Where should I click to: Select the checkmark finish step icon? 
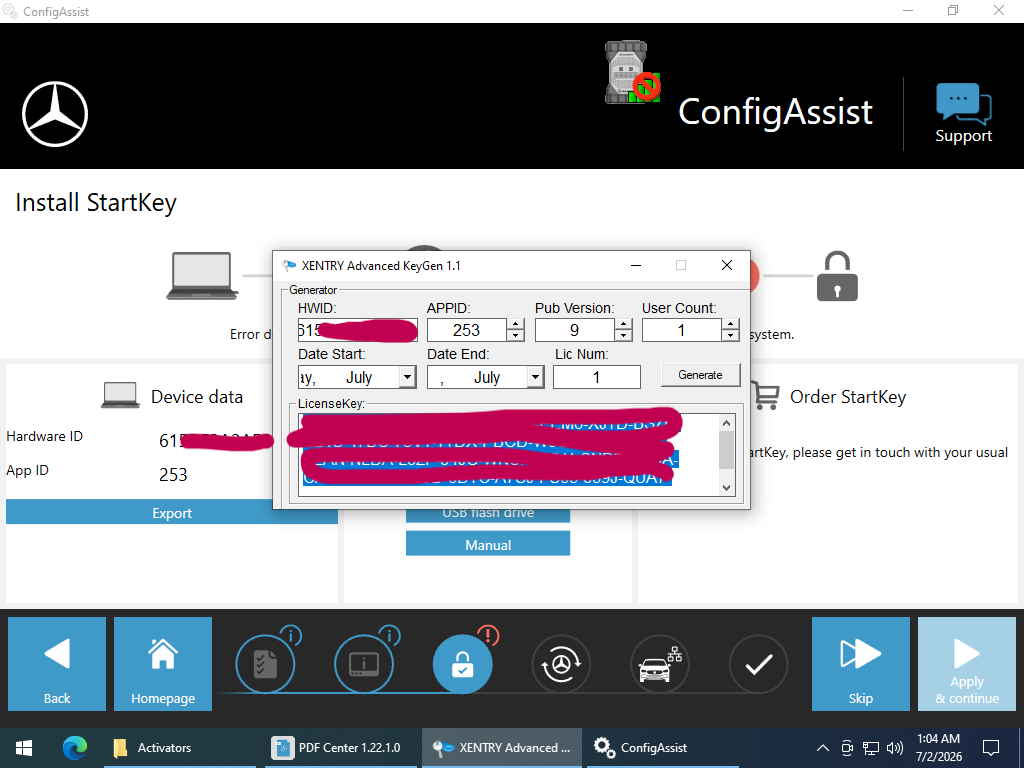(x=758, y=665)
